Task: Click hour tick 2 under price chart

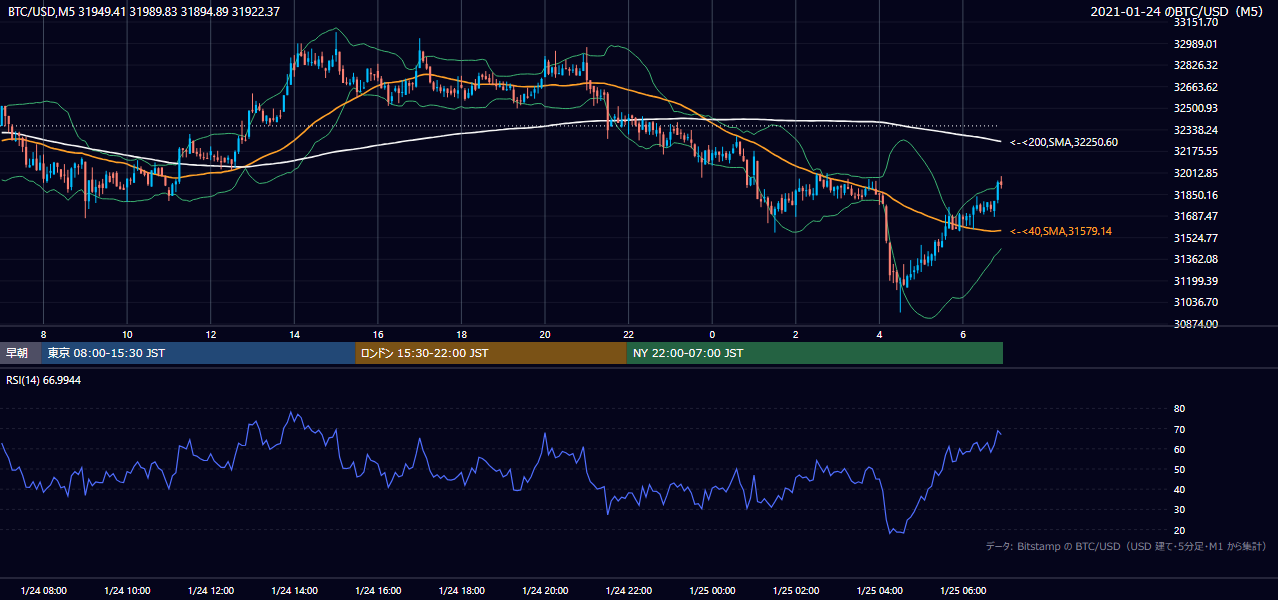Action: [x=795, y=334]
